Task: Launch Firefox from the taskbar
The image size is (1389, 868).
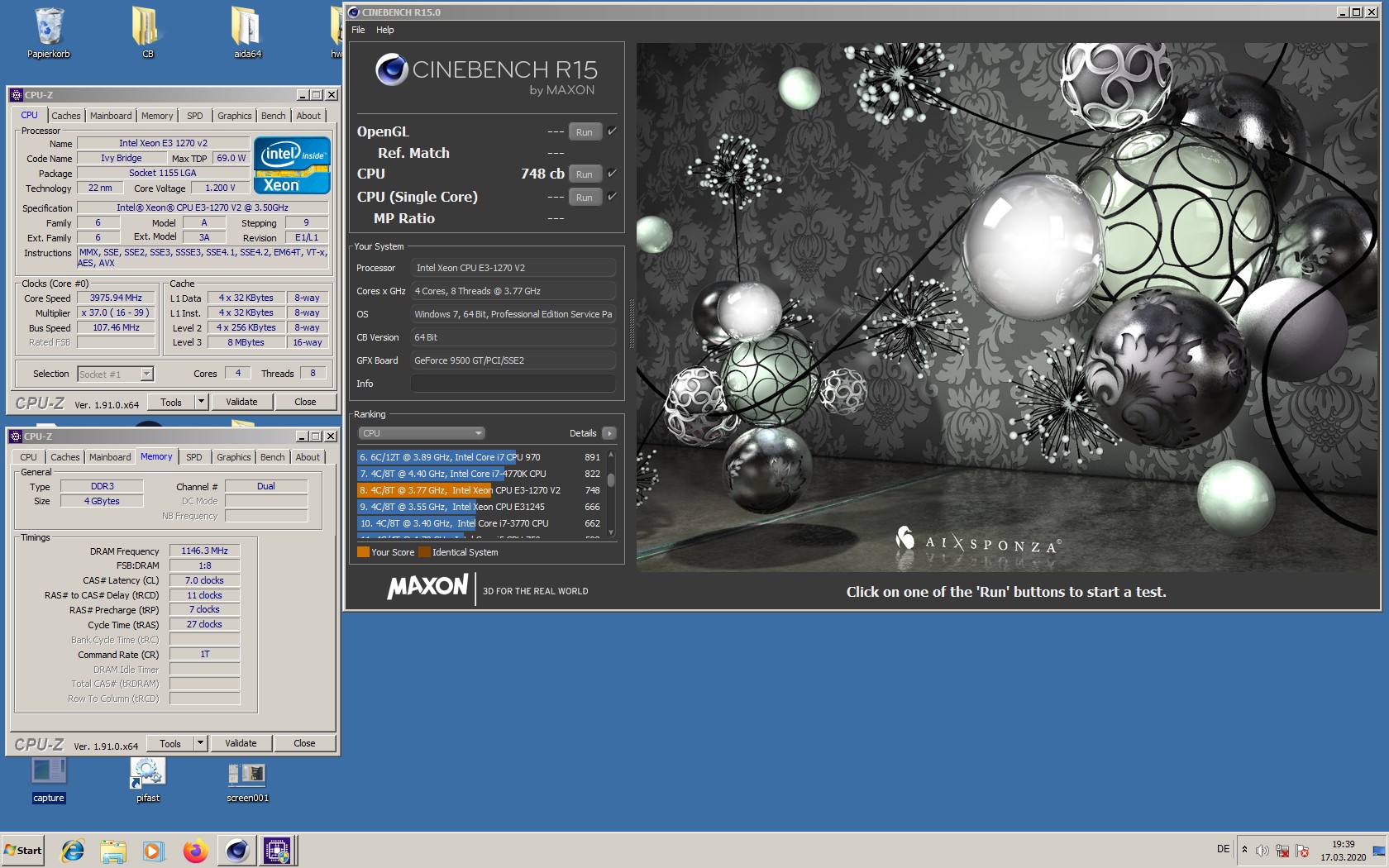Action: click(195, 850)
